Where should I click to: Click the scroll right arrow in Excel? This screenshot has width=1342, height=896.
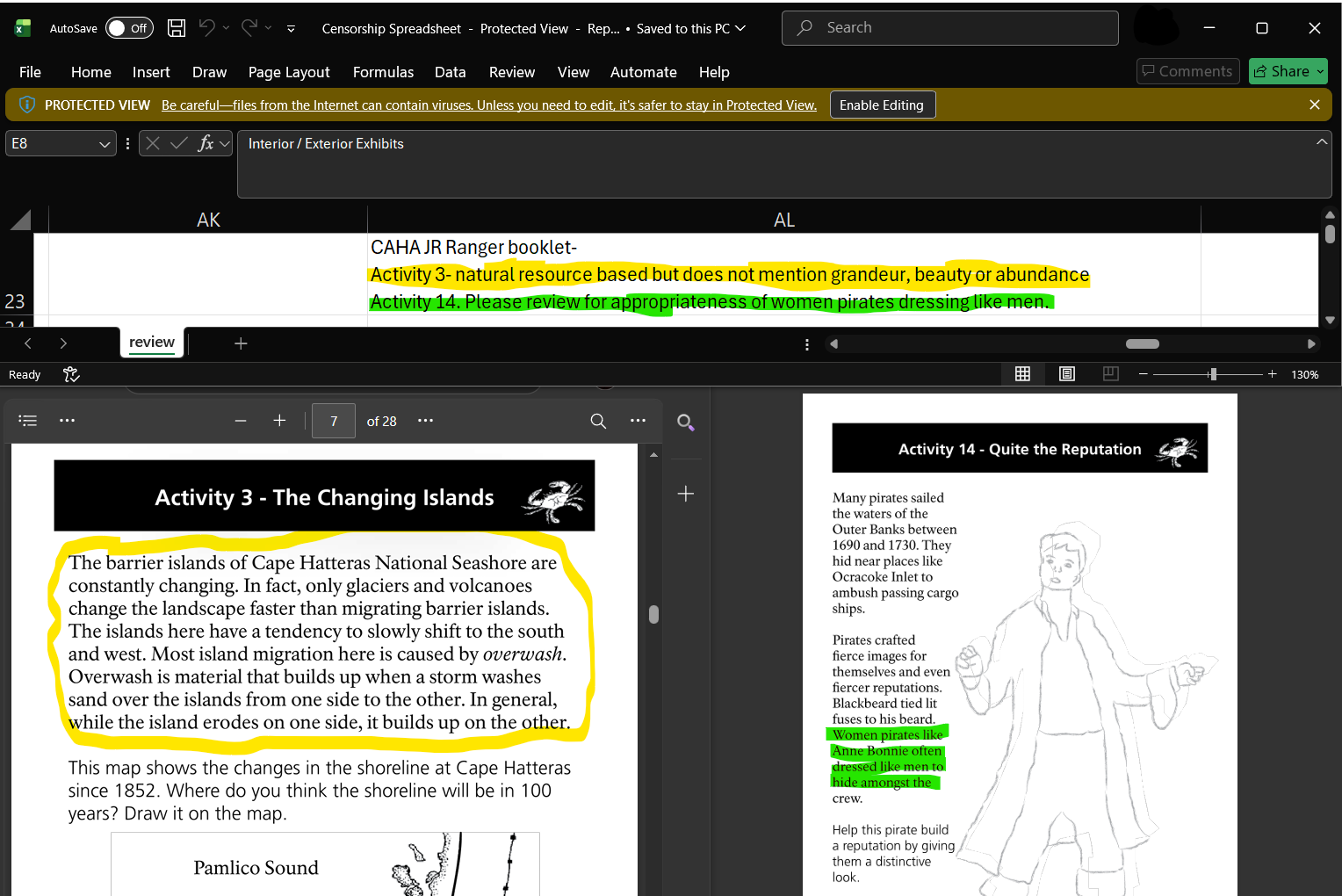coord(1311,344)
